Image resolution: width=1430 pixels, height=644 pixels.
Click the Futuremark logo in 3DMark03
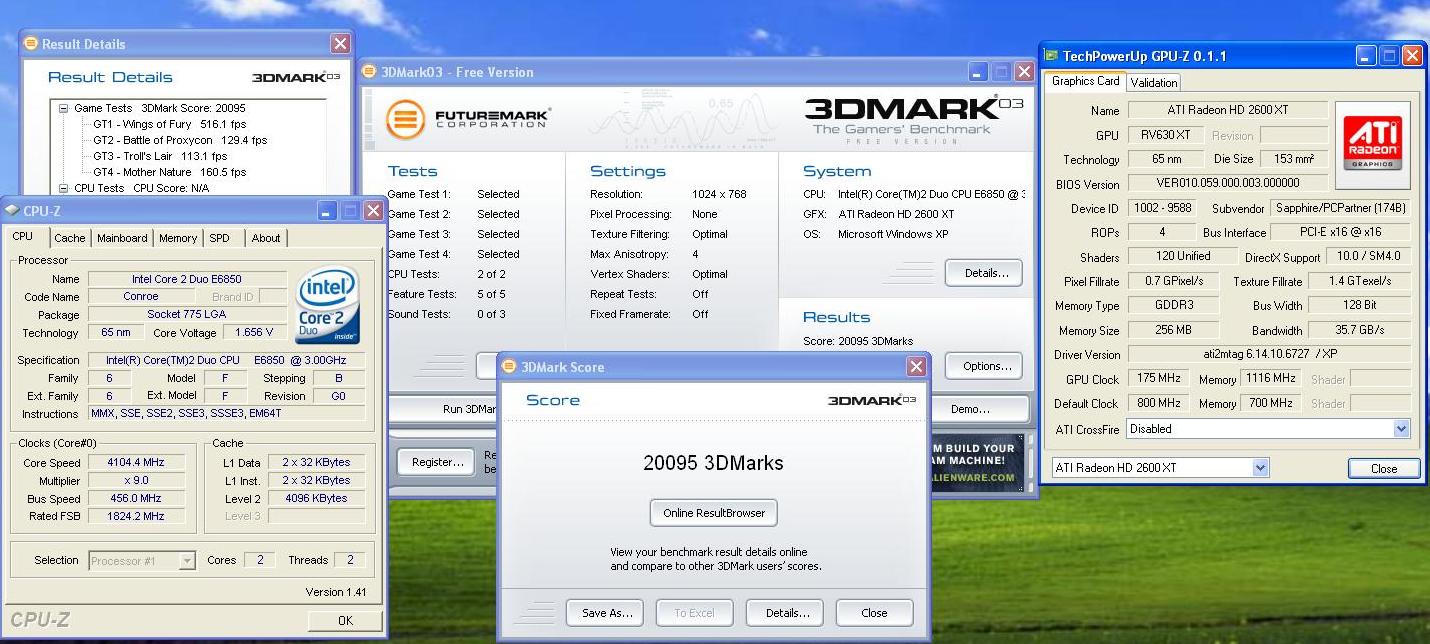(x=467, y=118)
